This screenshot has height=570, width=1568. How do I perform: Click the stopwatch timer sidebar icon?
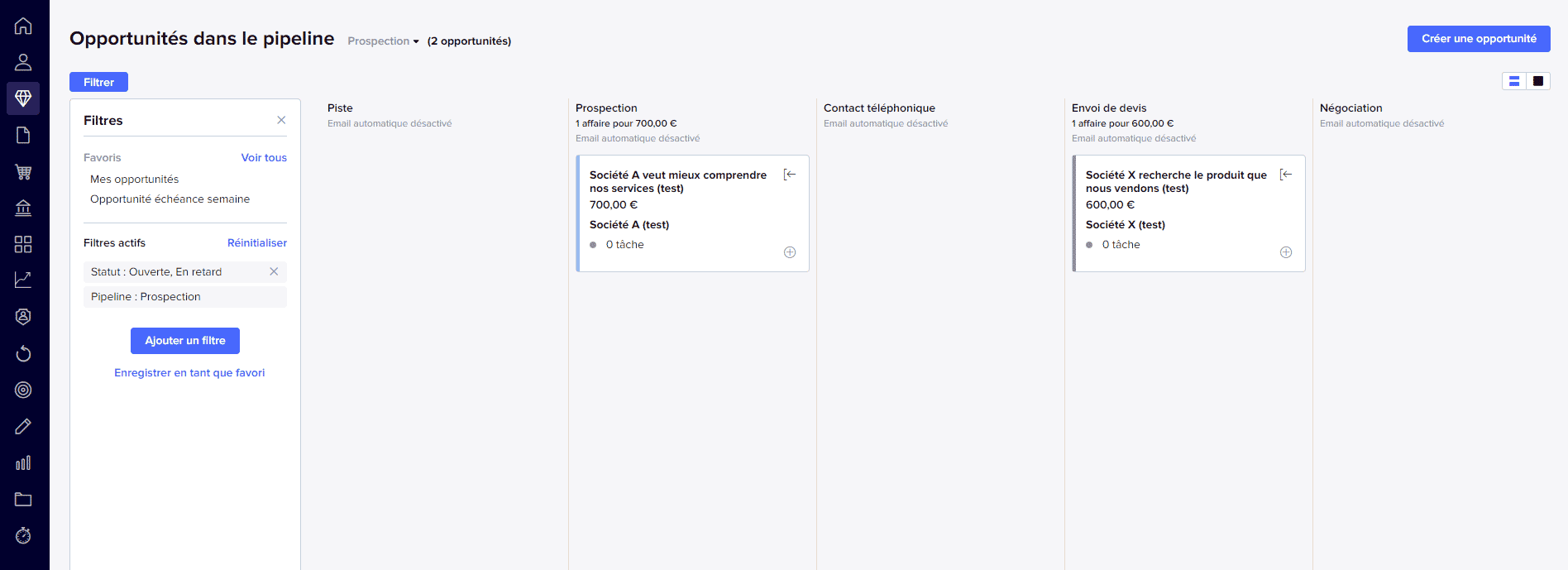(x=23, y=535)
